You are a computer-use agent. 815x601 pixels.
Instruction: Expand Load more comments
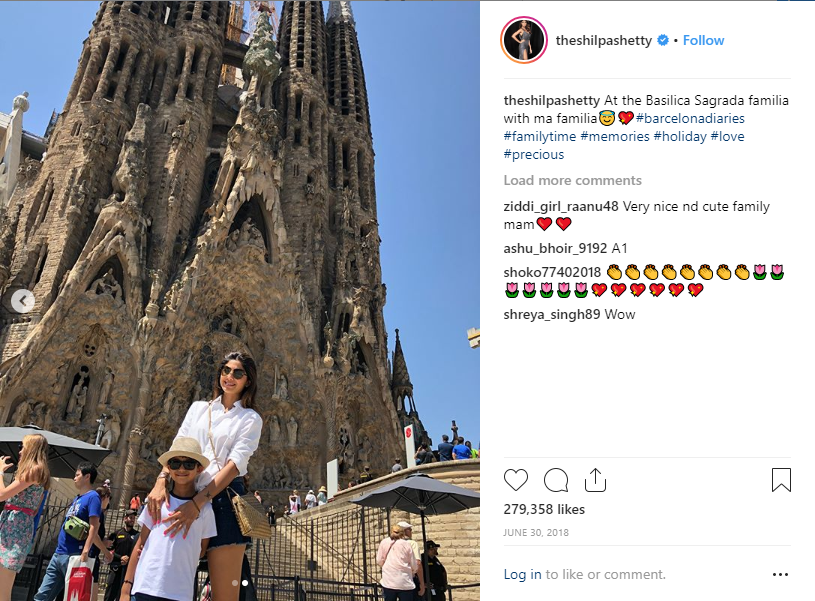coord(572,180)
